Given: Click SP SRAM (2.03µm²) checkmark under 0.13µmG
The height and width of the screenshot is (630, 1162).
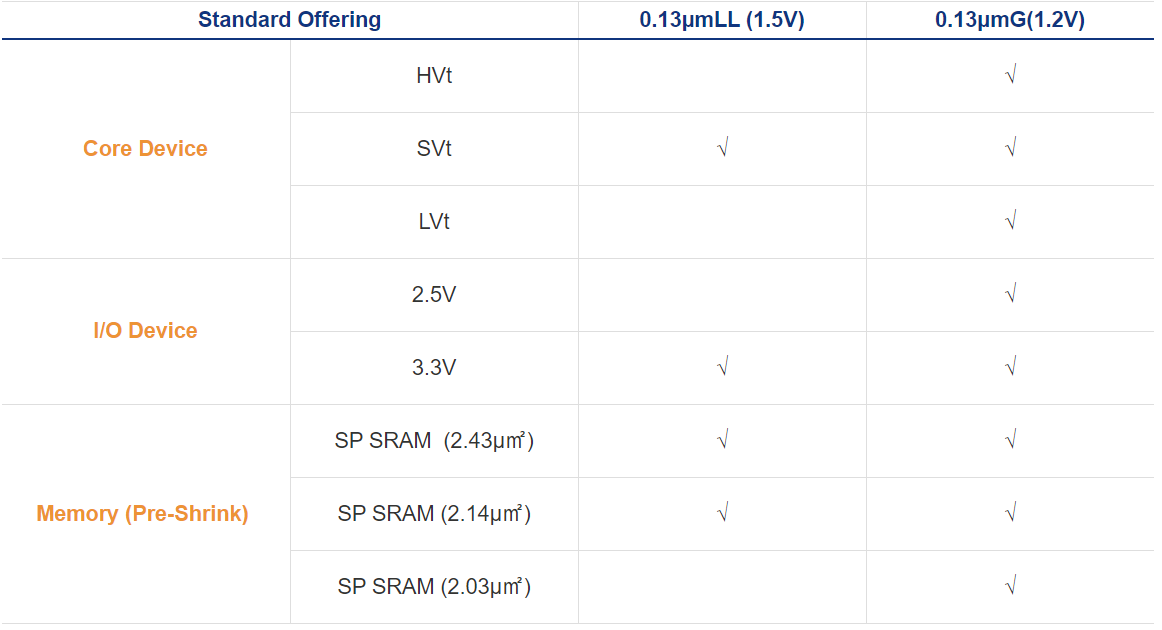Looking at the screenshot, I should (x=1010, y=587).
